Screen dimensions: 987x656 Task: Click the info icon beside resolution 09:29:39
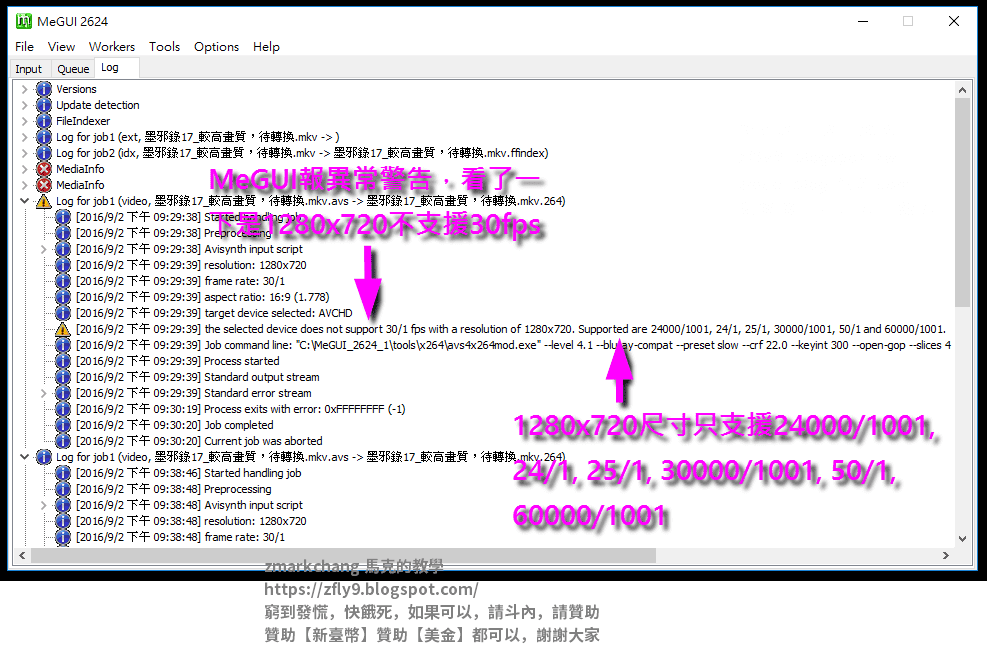point(63,265)
